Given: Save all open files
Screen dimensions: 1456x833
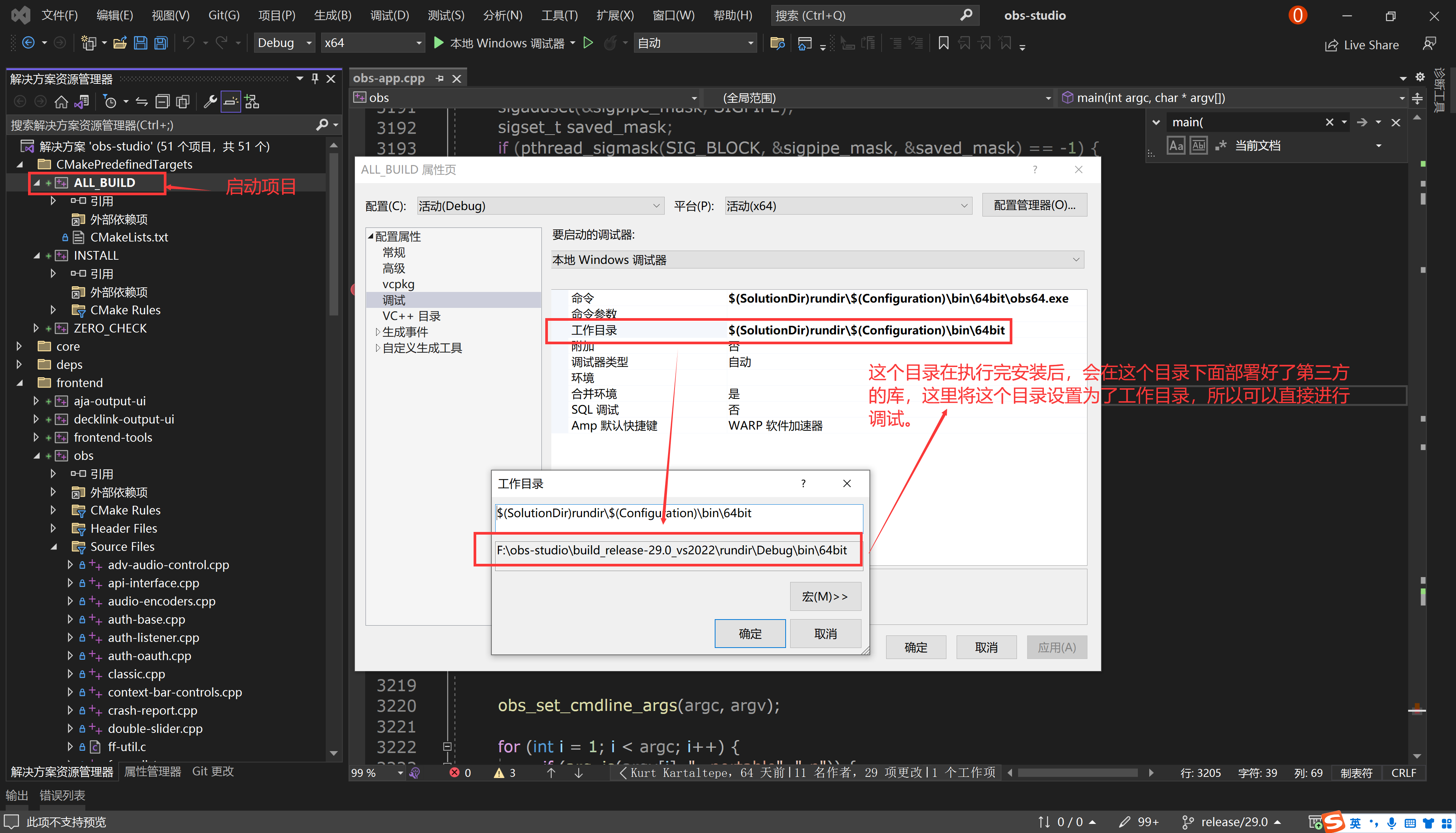Looking at the screenshot, I should click(161, 42).
